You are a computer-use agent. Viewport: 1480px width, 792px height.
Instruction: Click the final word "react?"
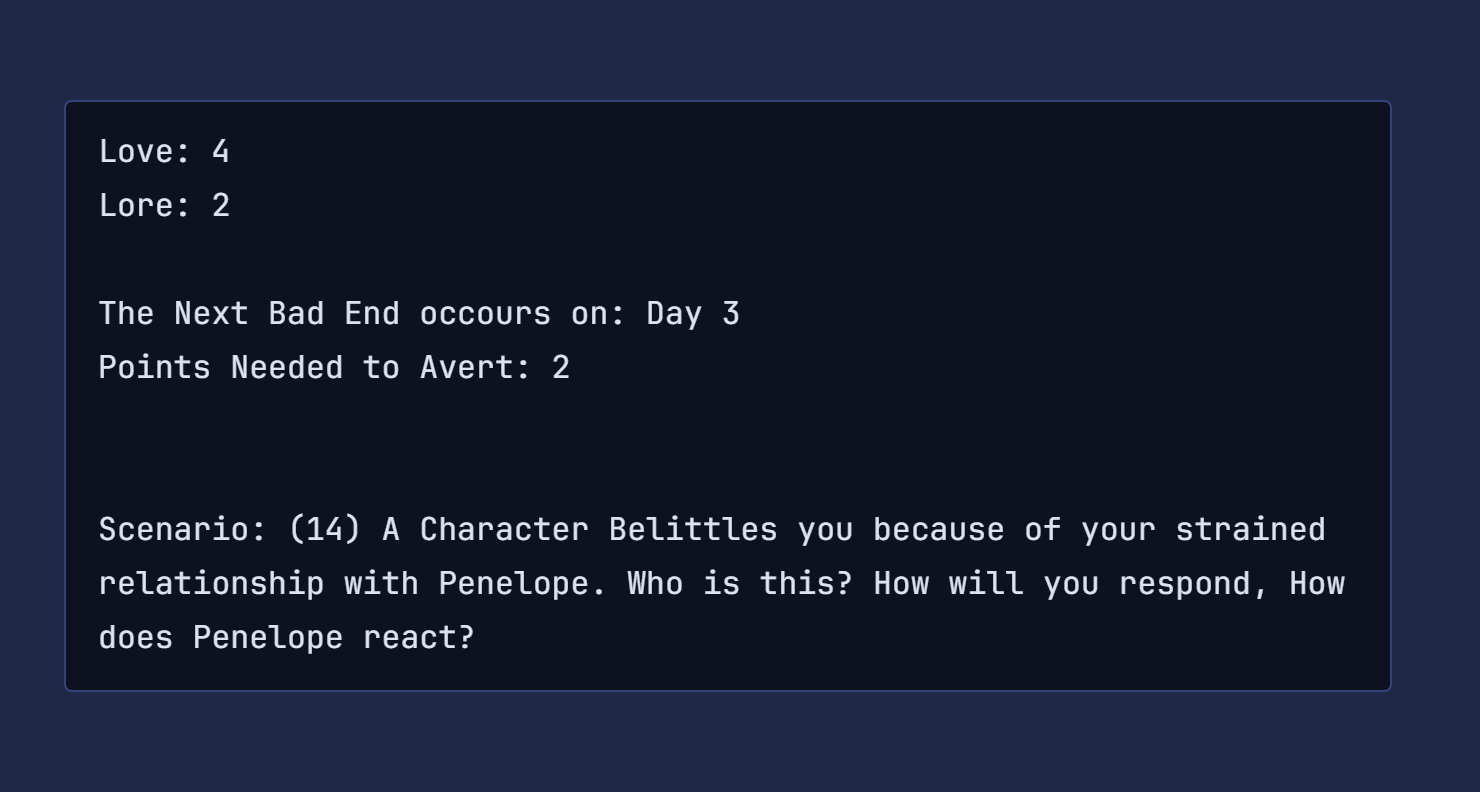coord(418,638)
